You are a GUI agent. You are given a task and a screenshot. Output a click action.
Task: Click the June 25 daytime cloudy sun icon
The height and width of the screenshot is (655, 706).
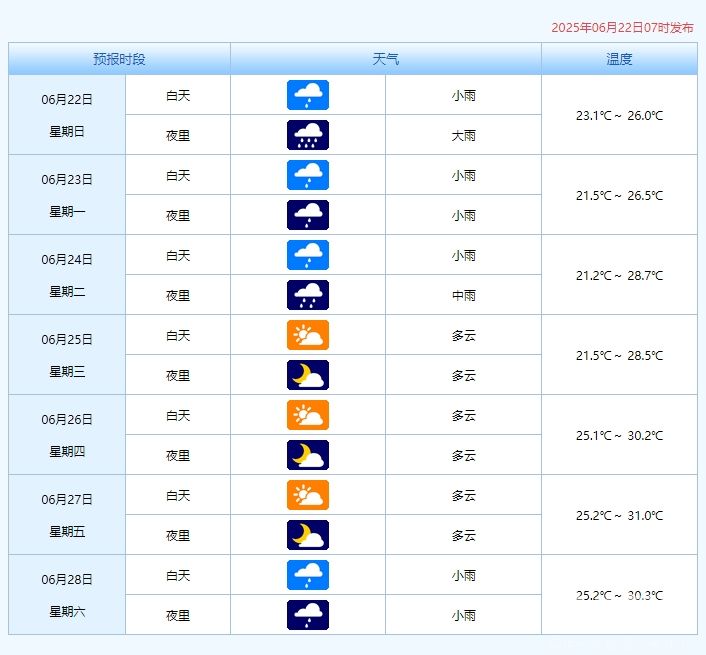pyautogui.click(x=308, y=335)
